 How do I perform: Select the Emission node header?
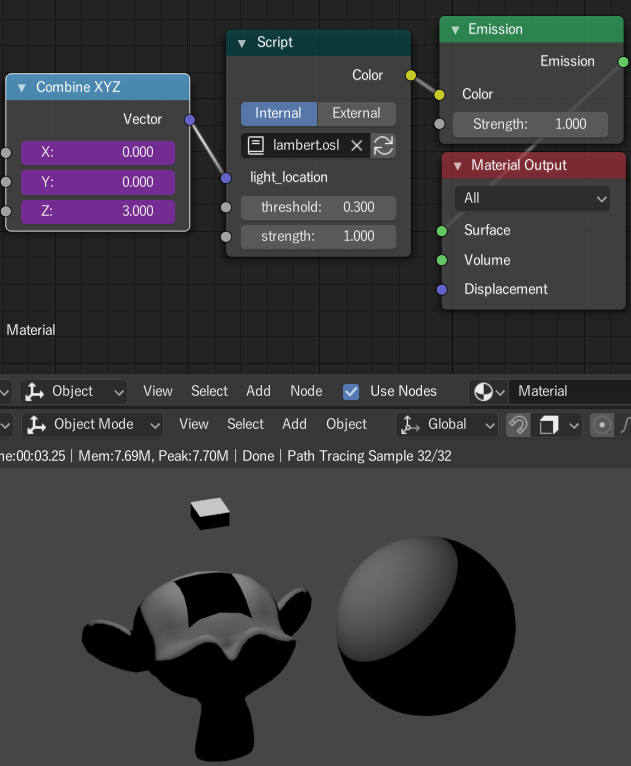point(531,30)
